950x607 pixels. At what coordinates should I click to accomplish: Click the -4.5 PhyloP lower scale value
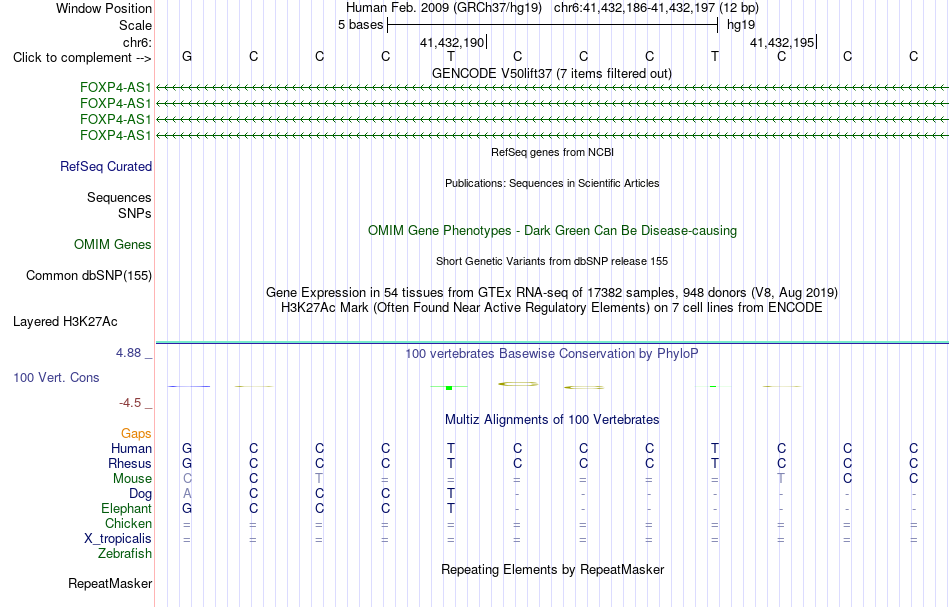click(x=130, y=403)
